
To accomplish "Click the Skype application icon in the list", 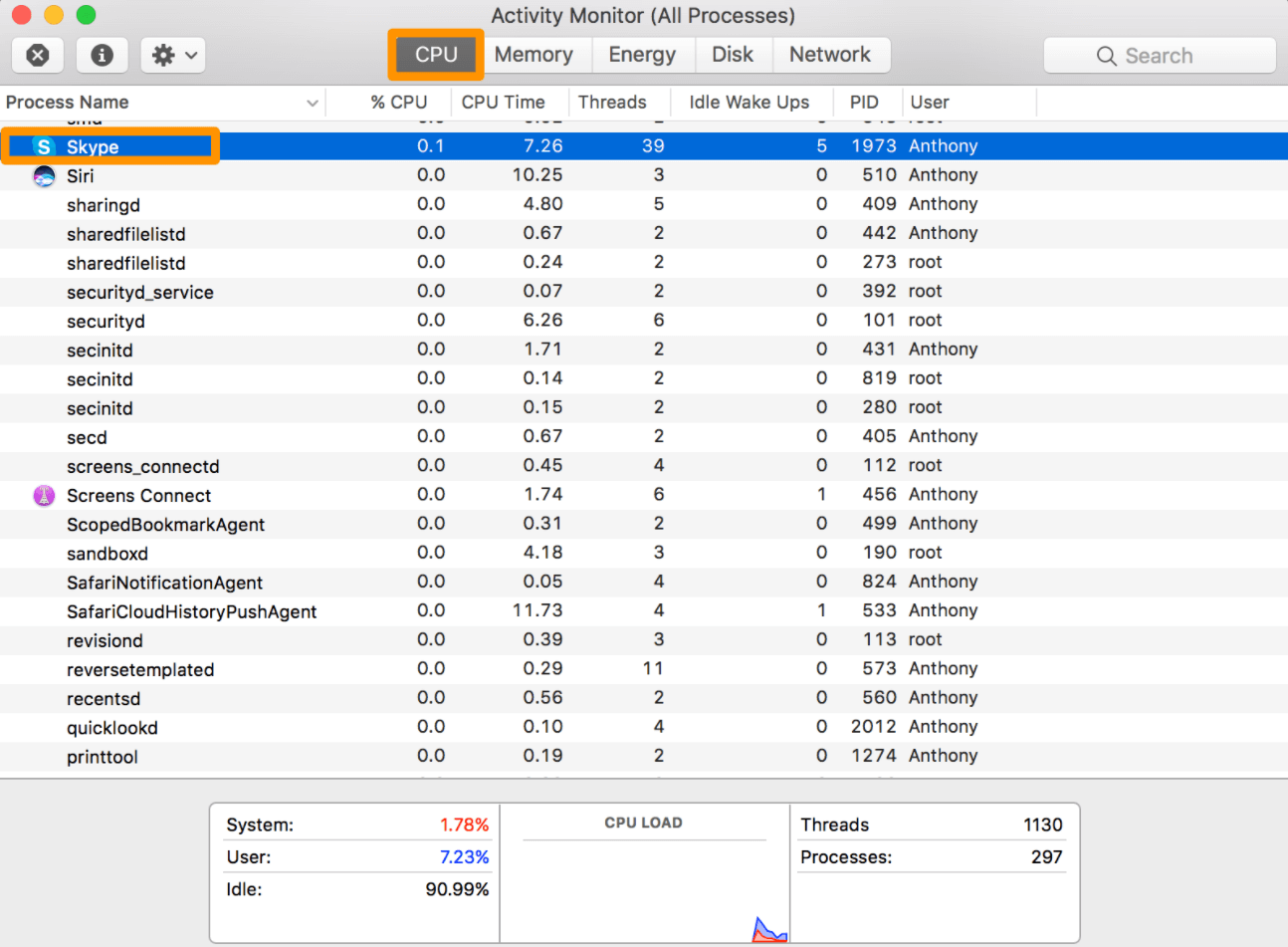I will pos(44,145).
